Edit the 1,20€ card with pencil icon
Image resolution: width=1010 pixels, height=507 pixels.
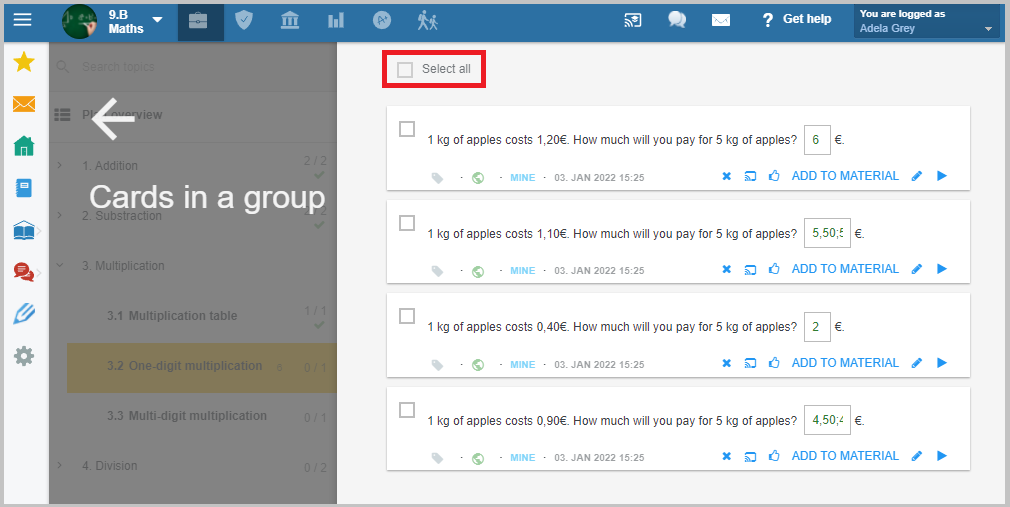pyautogui.click(x=917, y=177)
